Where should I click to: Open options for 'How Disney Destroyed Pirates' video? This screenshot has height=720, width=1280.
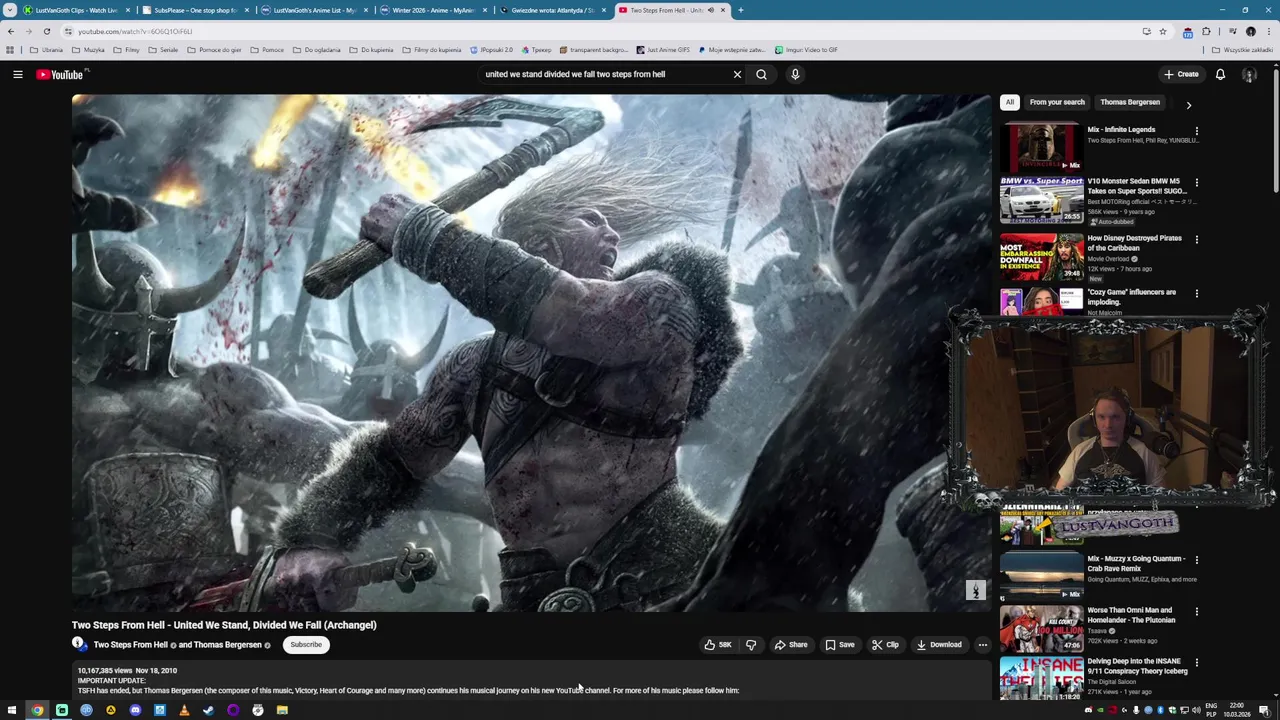tap(1196, 240)
